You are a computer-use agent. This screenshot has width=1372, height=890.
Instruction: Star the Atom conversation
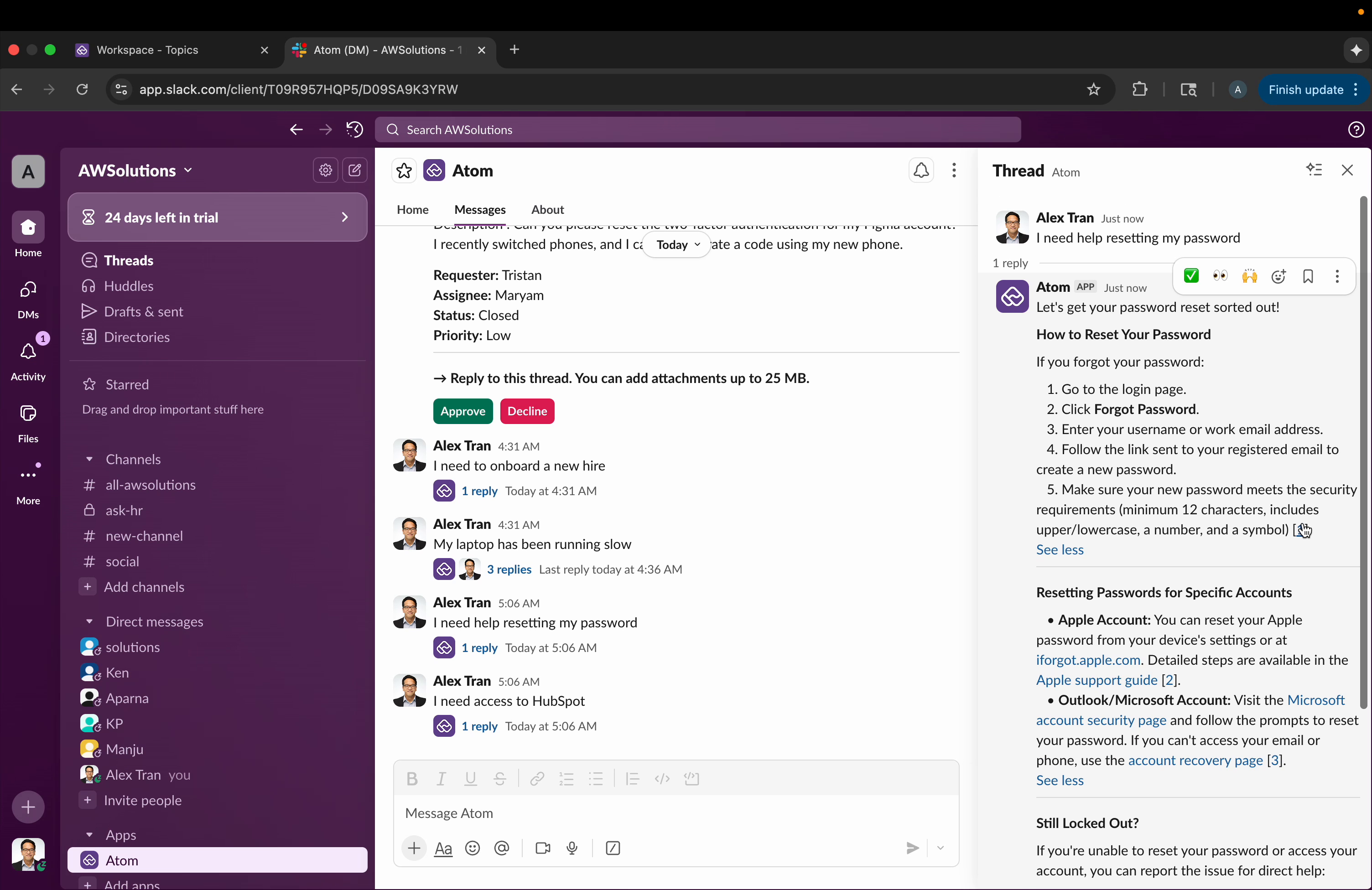404,171
